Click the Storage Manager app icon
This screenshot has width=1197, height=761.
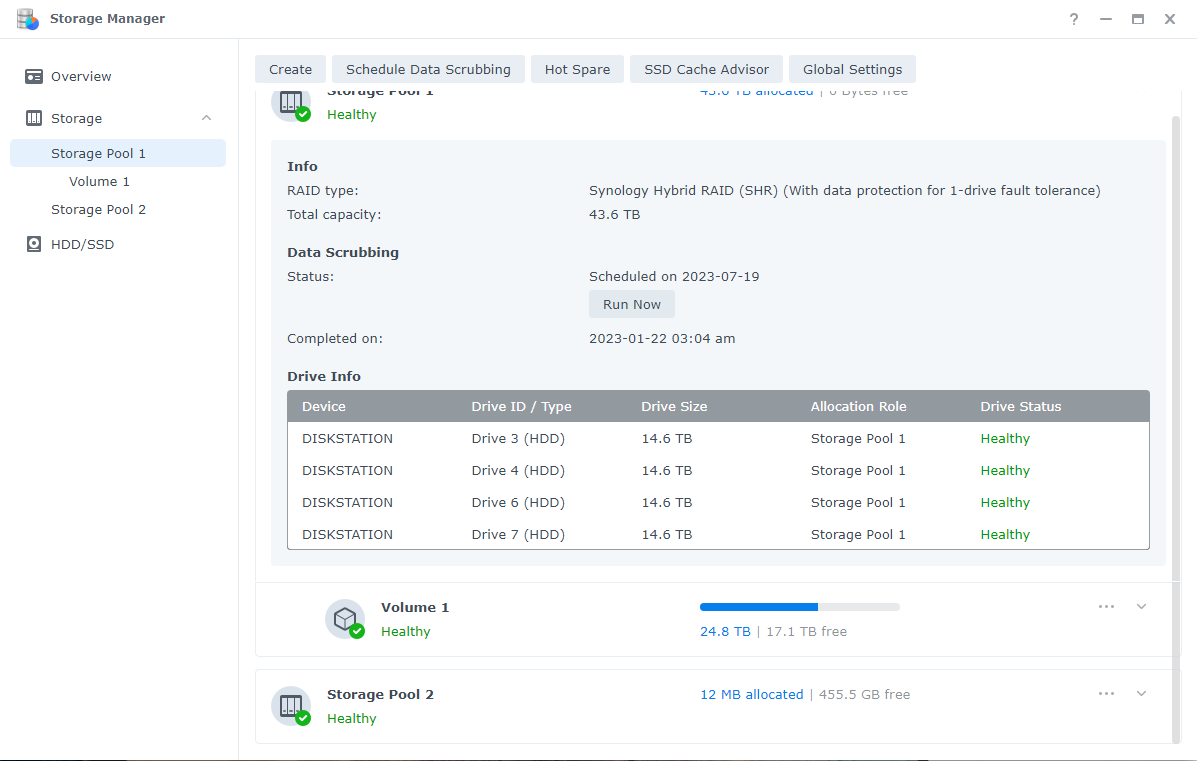click(x=27, y=19)
